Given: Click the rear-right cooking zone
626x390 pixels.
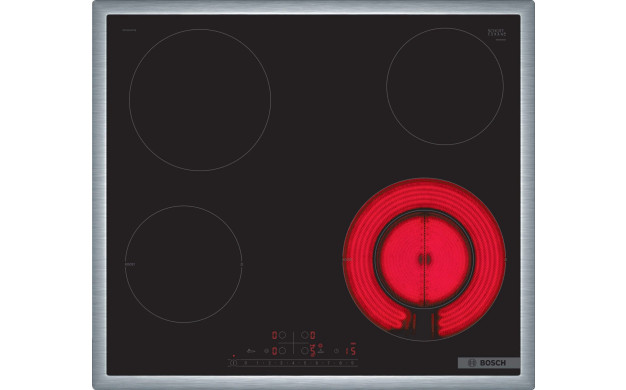Looking at the screenshot, I should [445, 86].
